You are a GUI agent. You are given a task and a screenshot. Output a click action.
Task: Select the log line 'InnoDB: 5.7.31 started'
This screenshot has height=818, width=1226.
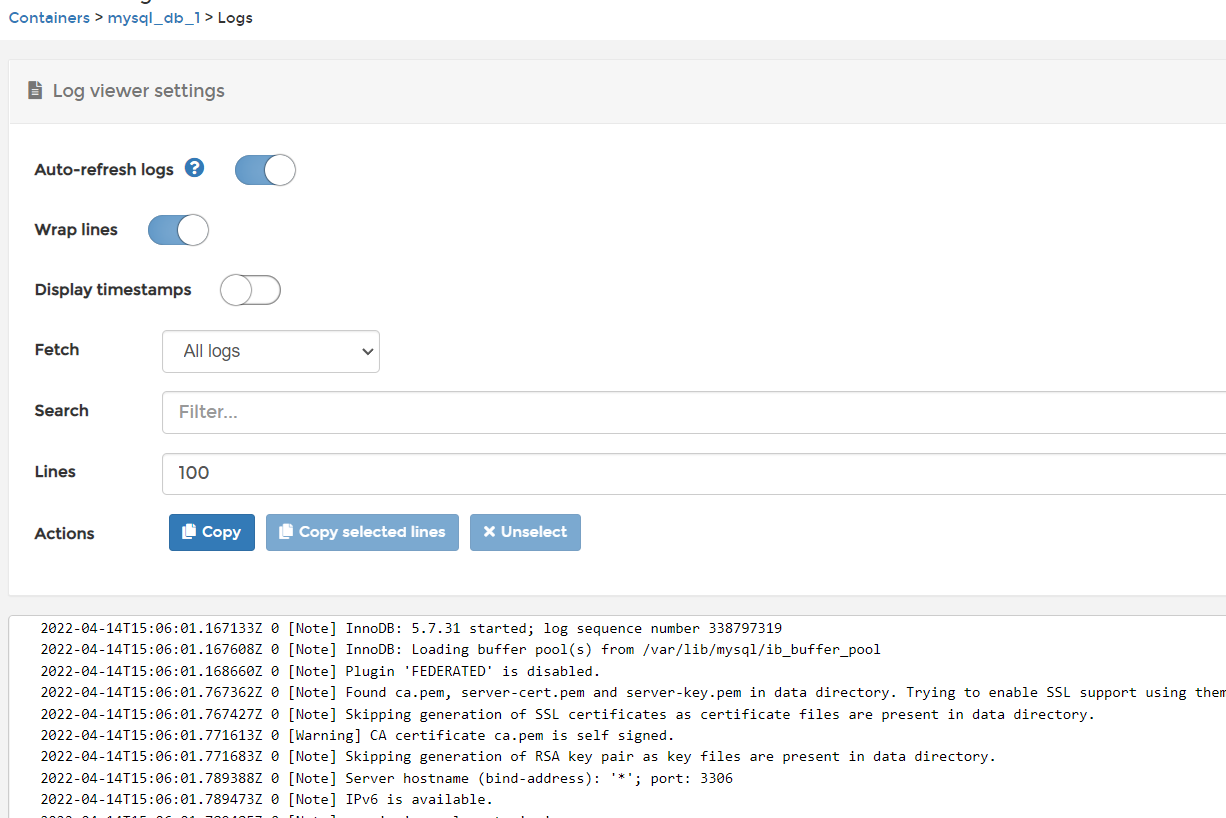coord(411,628)
